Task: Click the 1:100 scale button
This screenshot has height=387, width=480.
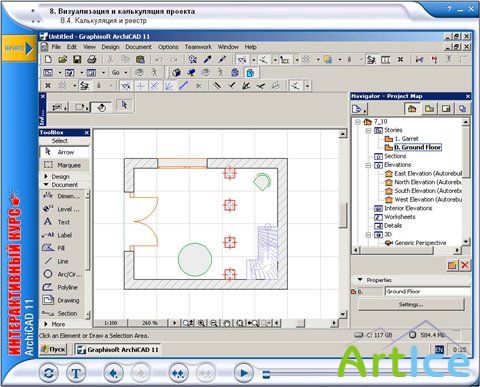Action: pos(110,323)
